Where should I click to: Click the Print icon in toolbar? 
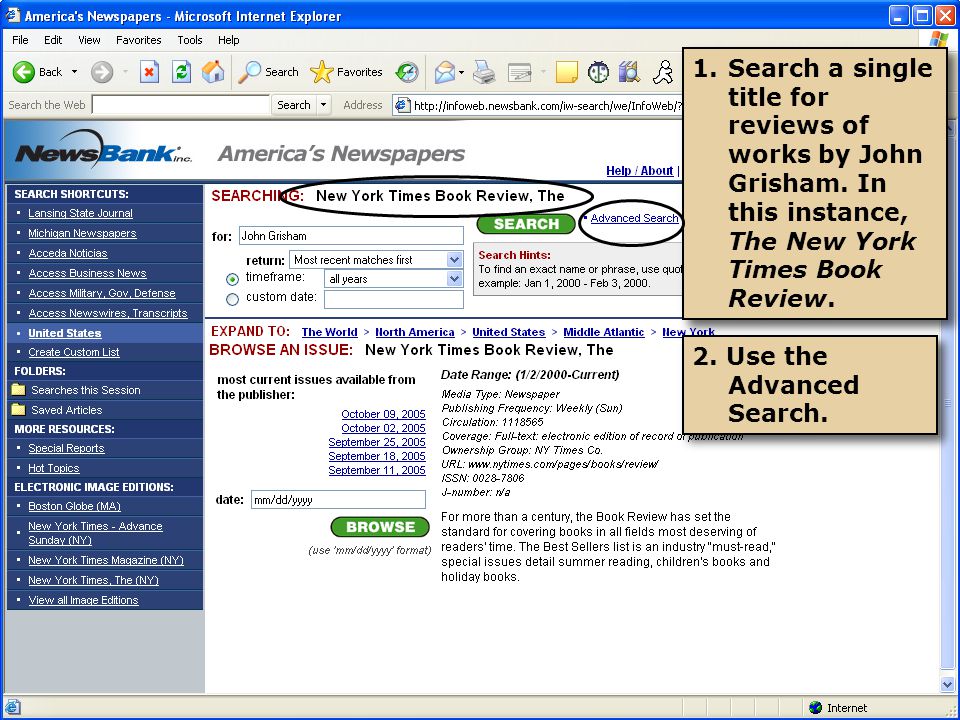click(x=484, y=72)
